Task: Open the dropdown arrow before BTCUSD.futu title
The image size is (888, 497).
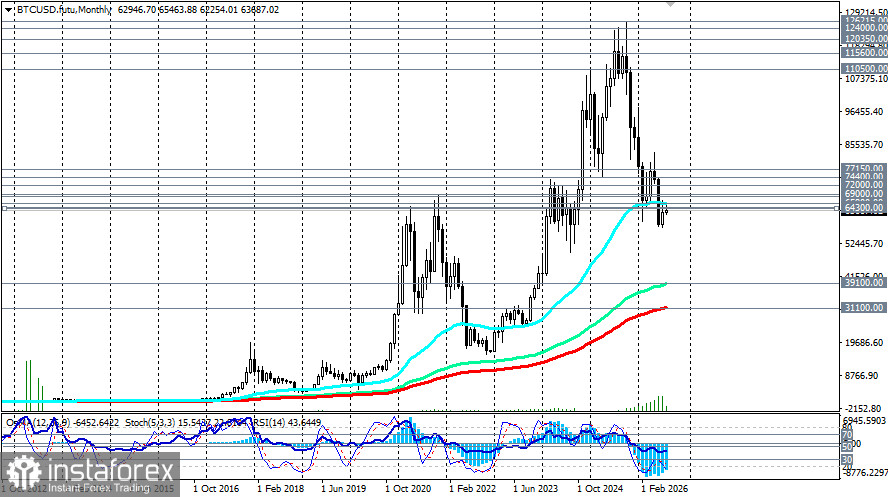Action: coord(8,10)
